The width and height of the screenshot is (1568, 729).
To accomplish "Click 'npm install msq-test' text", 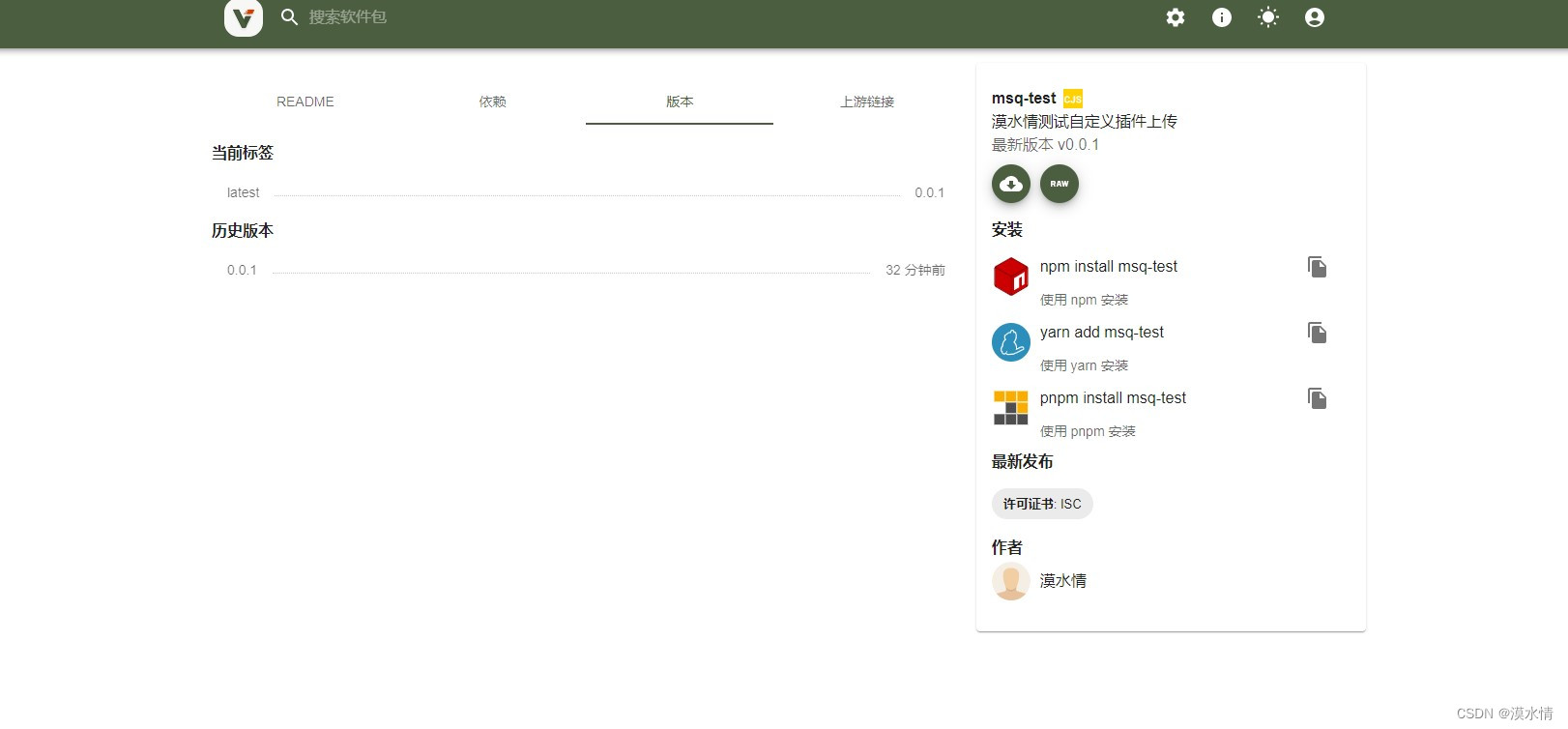I will point(1109,267).
